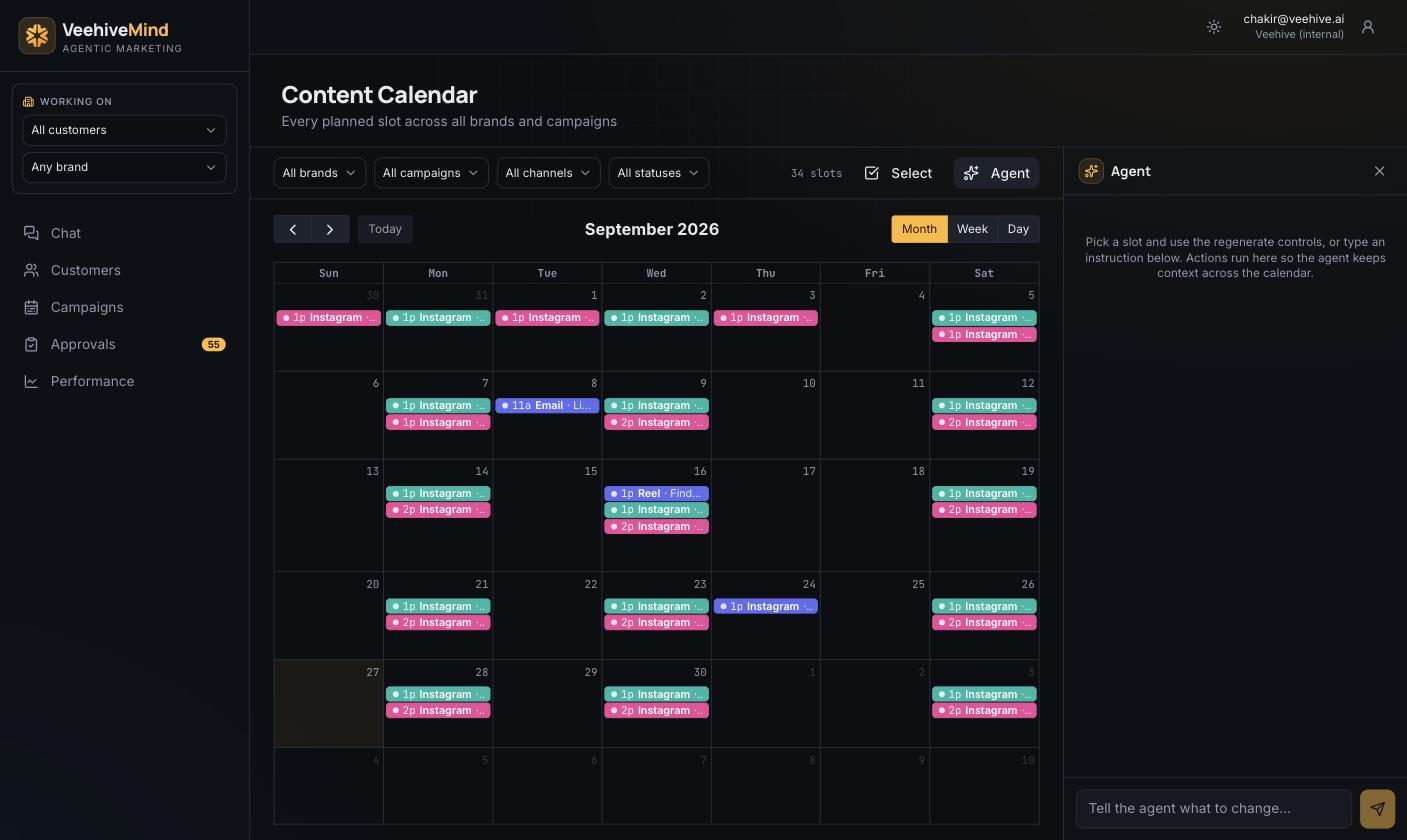Open the 2p Instagram slot on September 14
The height and width of the screenshot is (840, 1407).
pyautogui.click(x=438, y=510)
